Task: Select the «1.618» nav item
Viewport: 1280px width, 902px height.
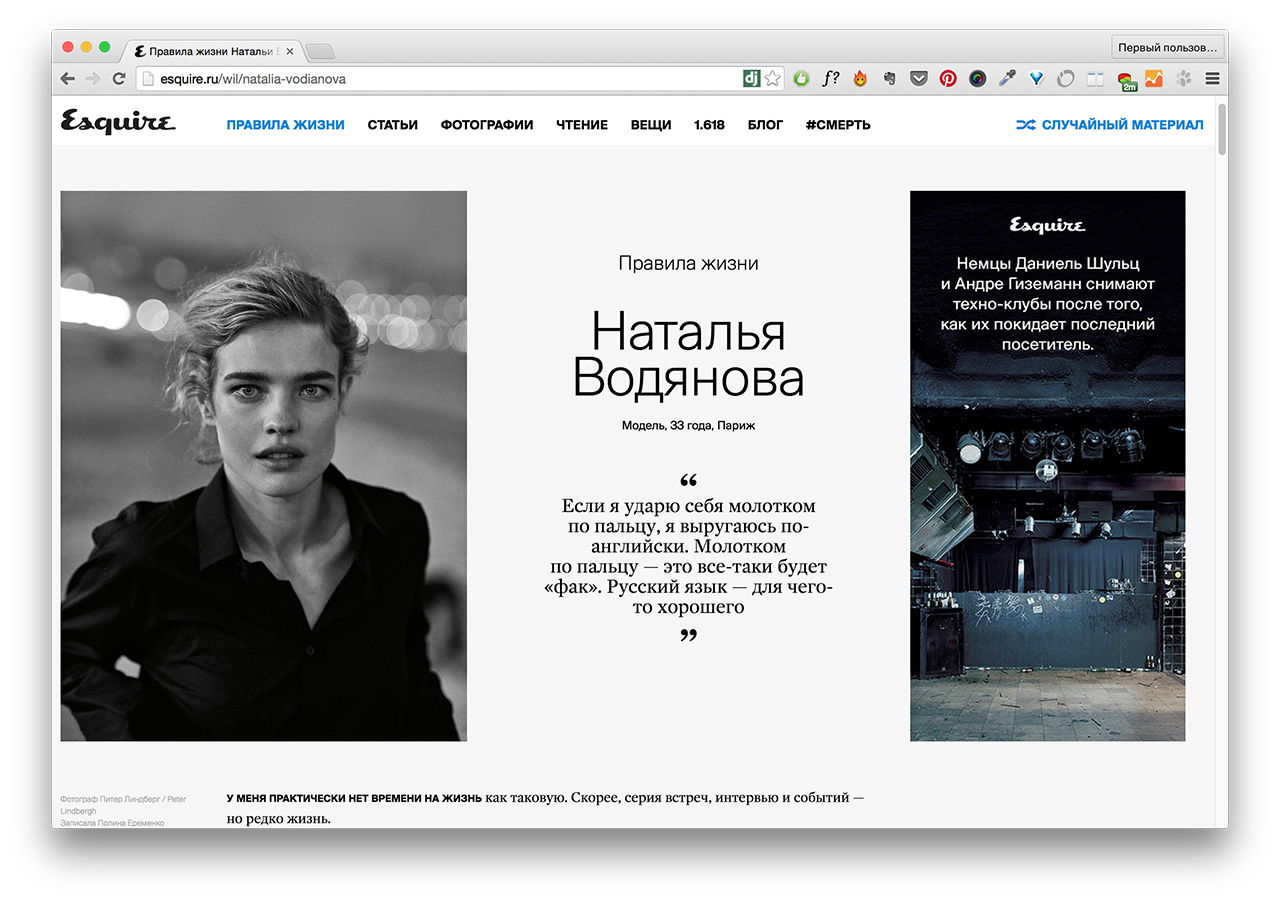Action: 709,125
